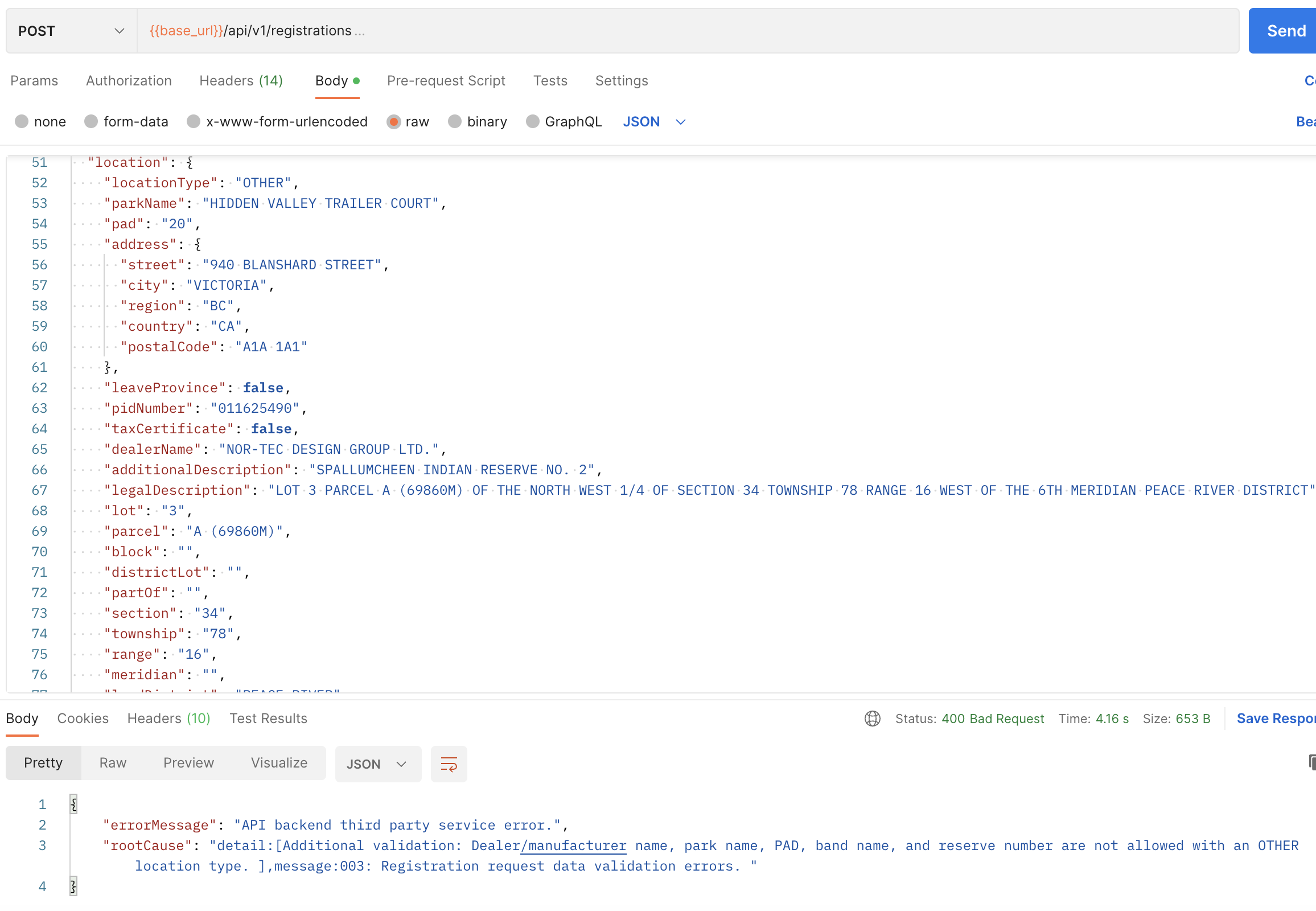
Task: Click the "street": "940 BLANSHARD STREET" line
Action: coord(254,265)
